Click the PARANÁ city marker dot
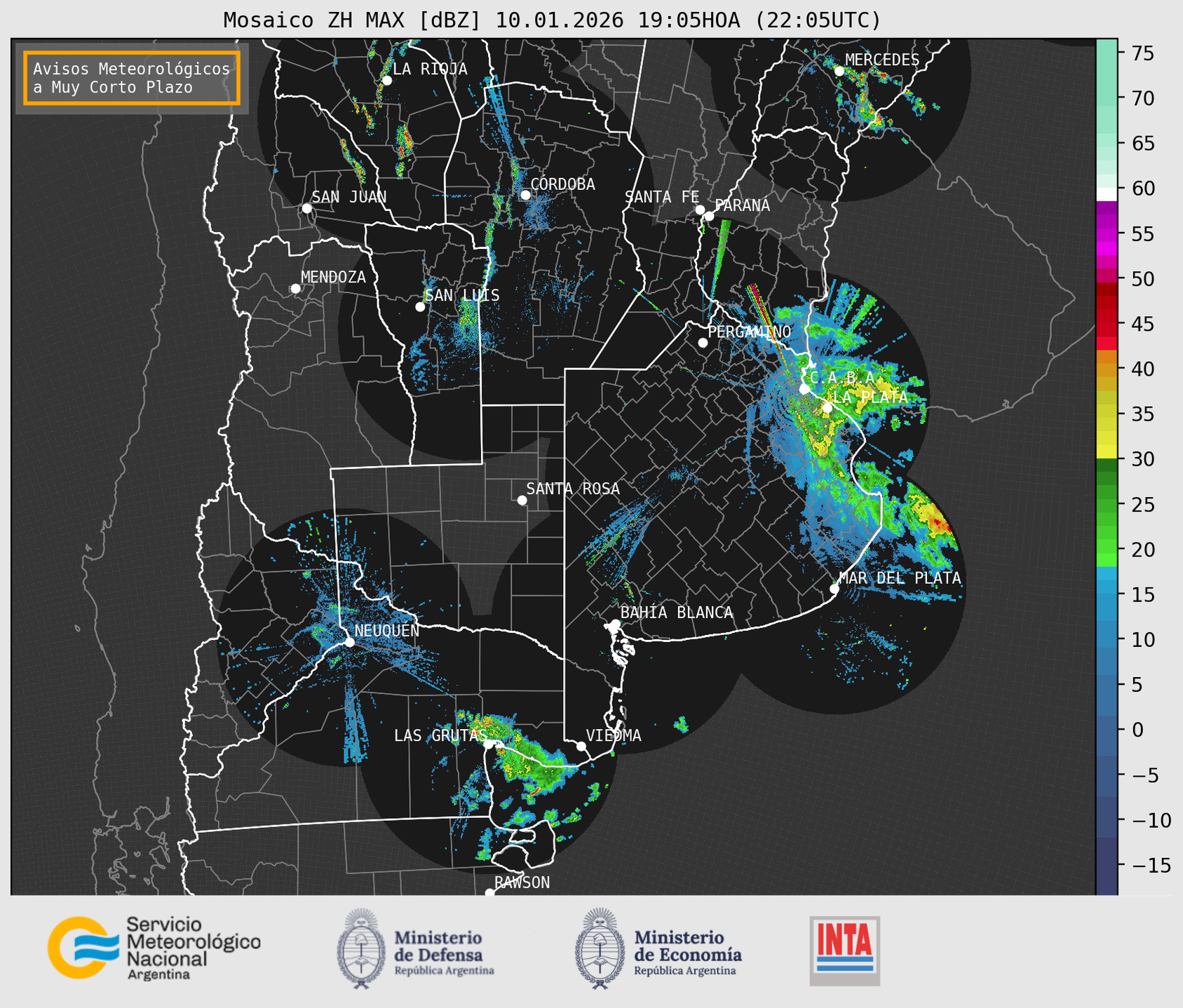Image resolution: width=1183 pixels, height=1008 pixels. coord(709,216)
